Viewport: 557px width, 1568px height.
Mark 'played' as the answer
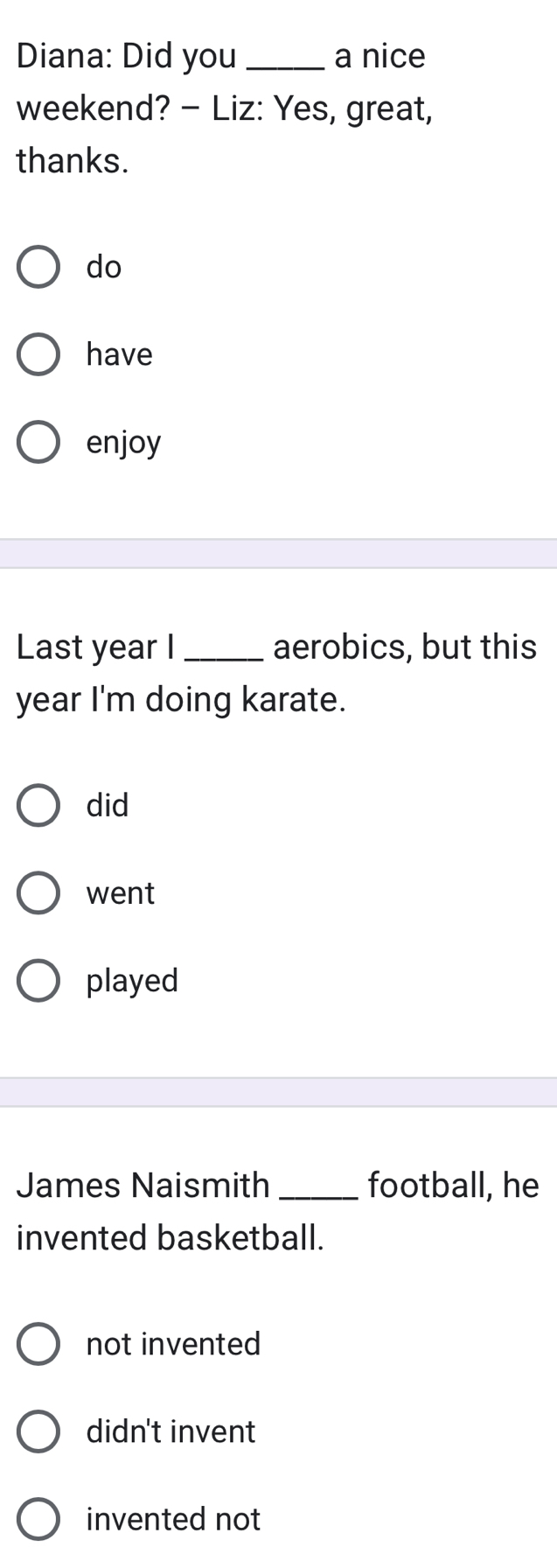click(x=38, y=981)
